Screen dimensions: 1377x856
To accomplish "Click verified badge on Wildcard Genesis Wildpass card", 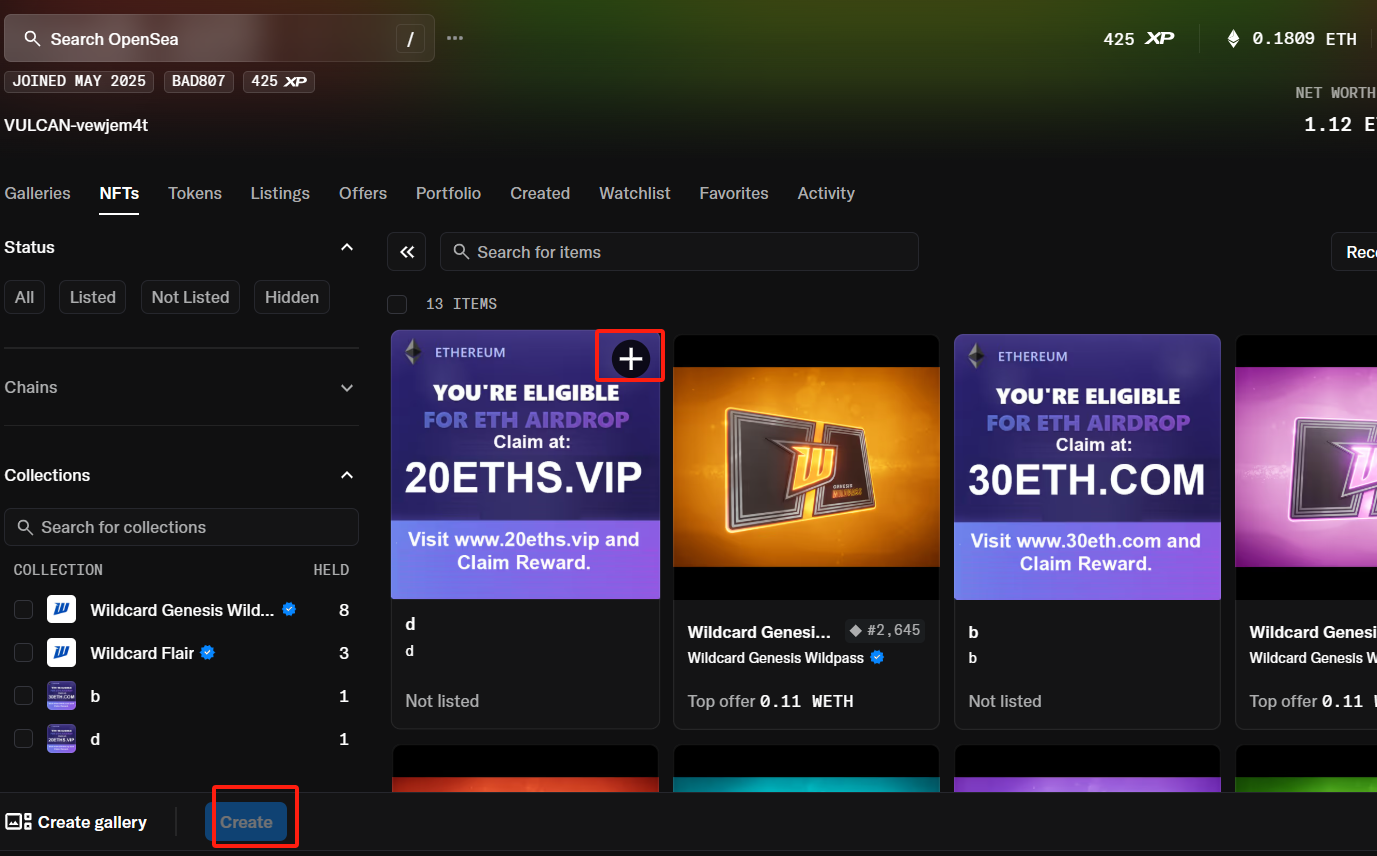I will point(877,657).
